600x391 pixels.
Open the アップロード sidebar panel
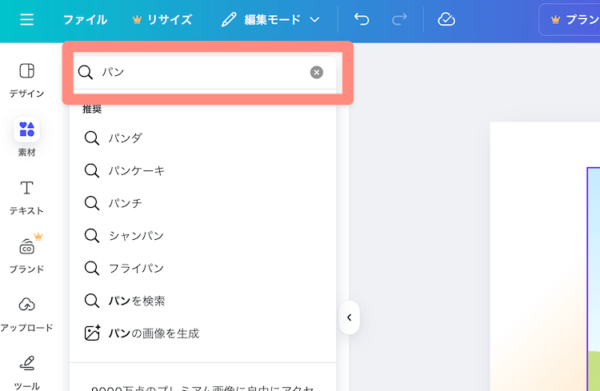coord(27,314)
